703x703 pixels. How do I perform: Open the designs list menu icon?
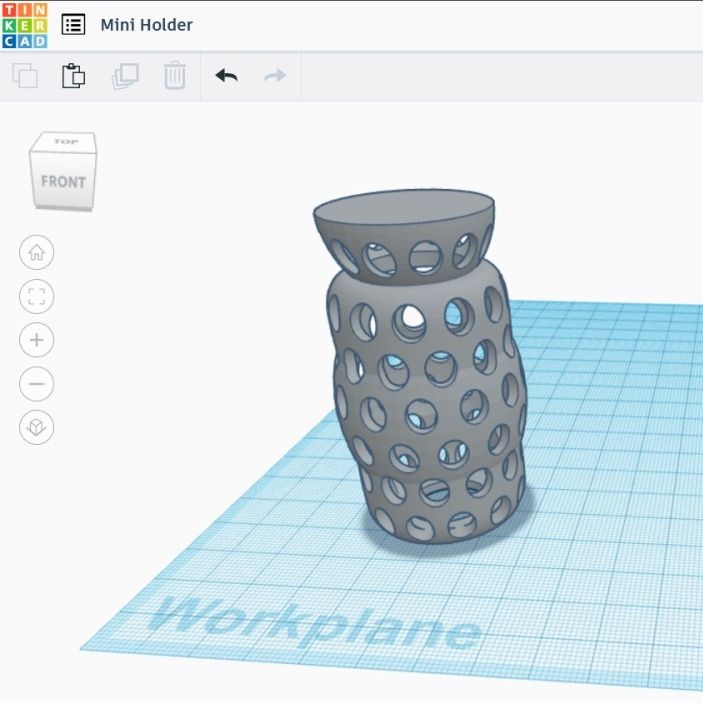[x=74, y=25]
